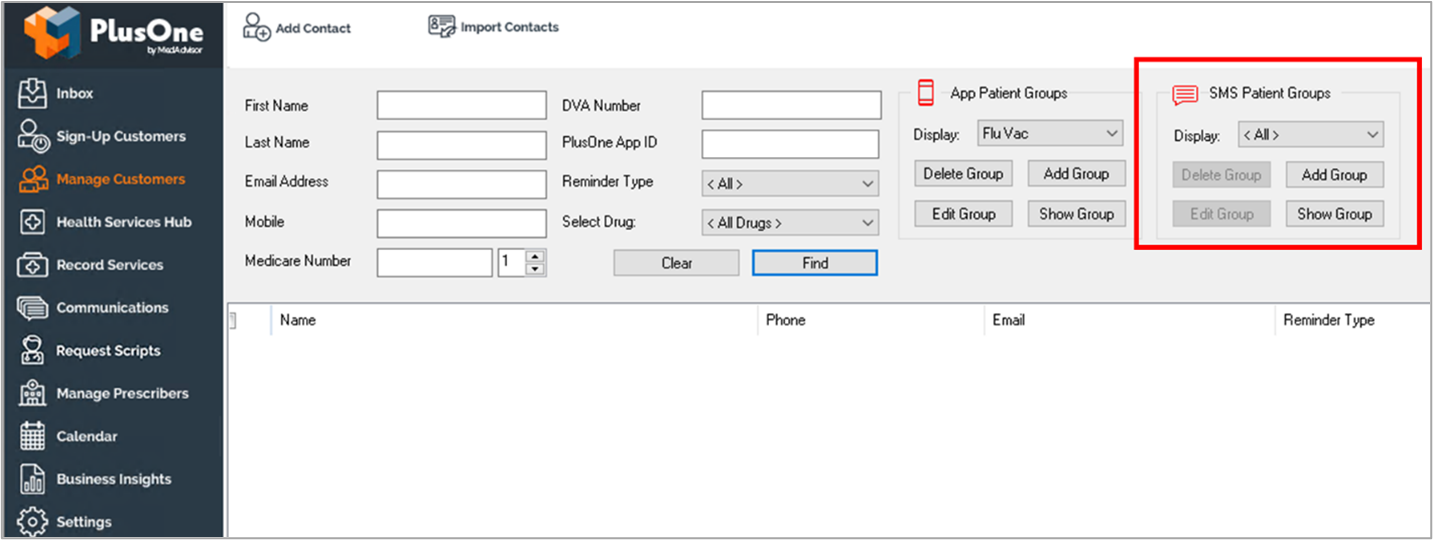Click the Find button

[815, 263]
